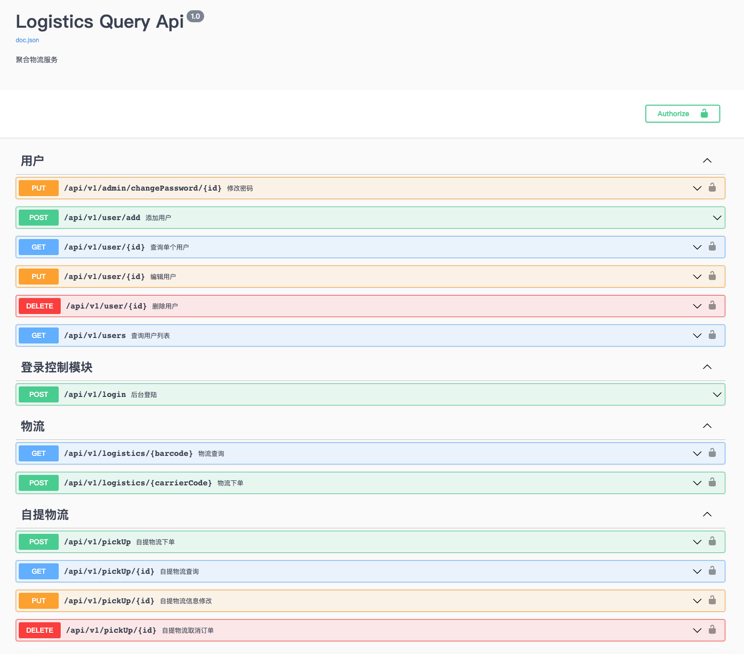
Task: Open path /api/v1/users
Action: tap(95, 336)
